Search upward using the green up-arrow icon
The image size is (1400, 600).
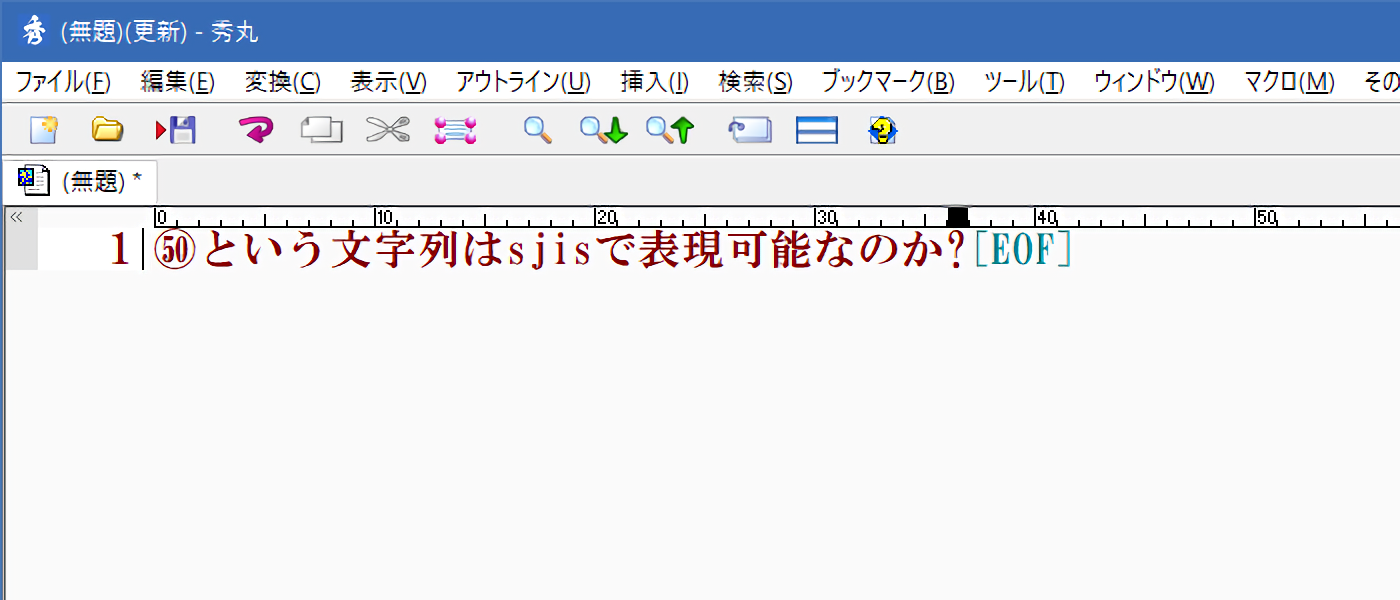669,130
